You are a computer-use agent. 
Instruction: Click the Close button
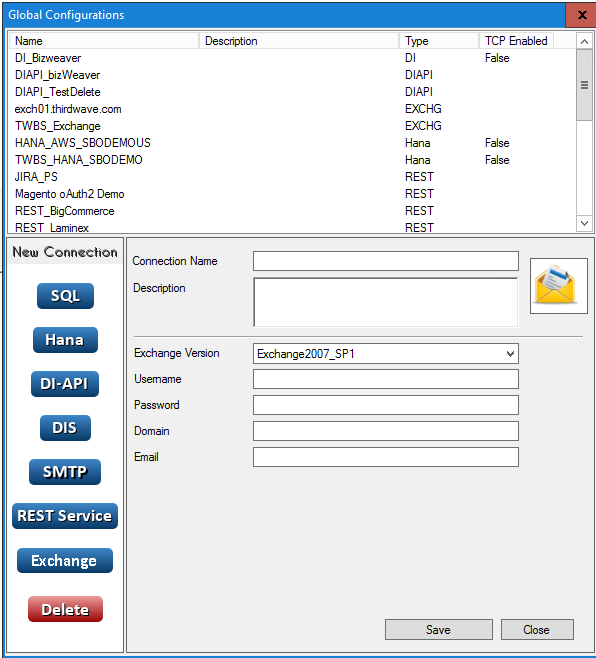coord(537,629)
